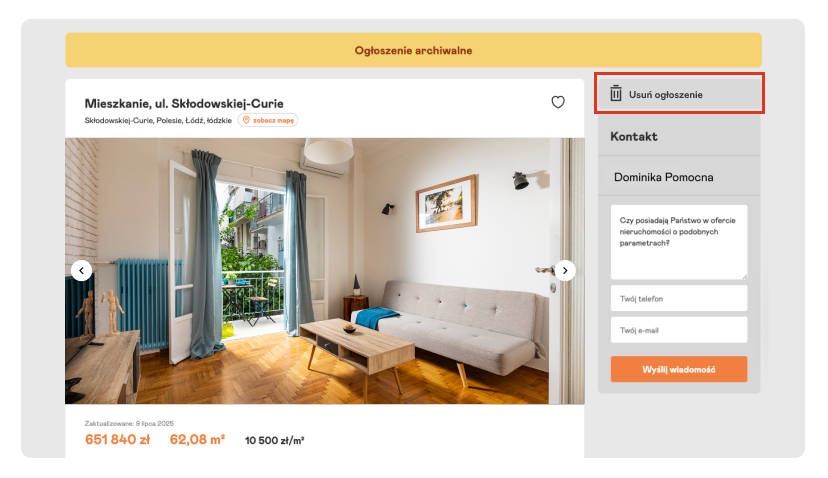Open the living room main photo

click(x=325, y=271)
